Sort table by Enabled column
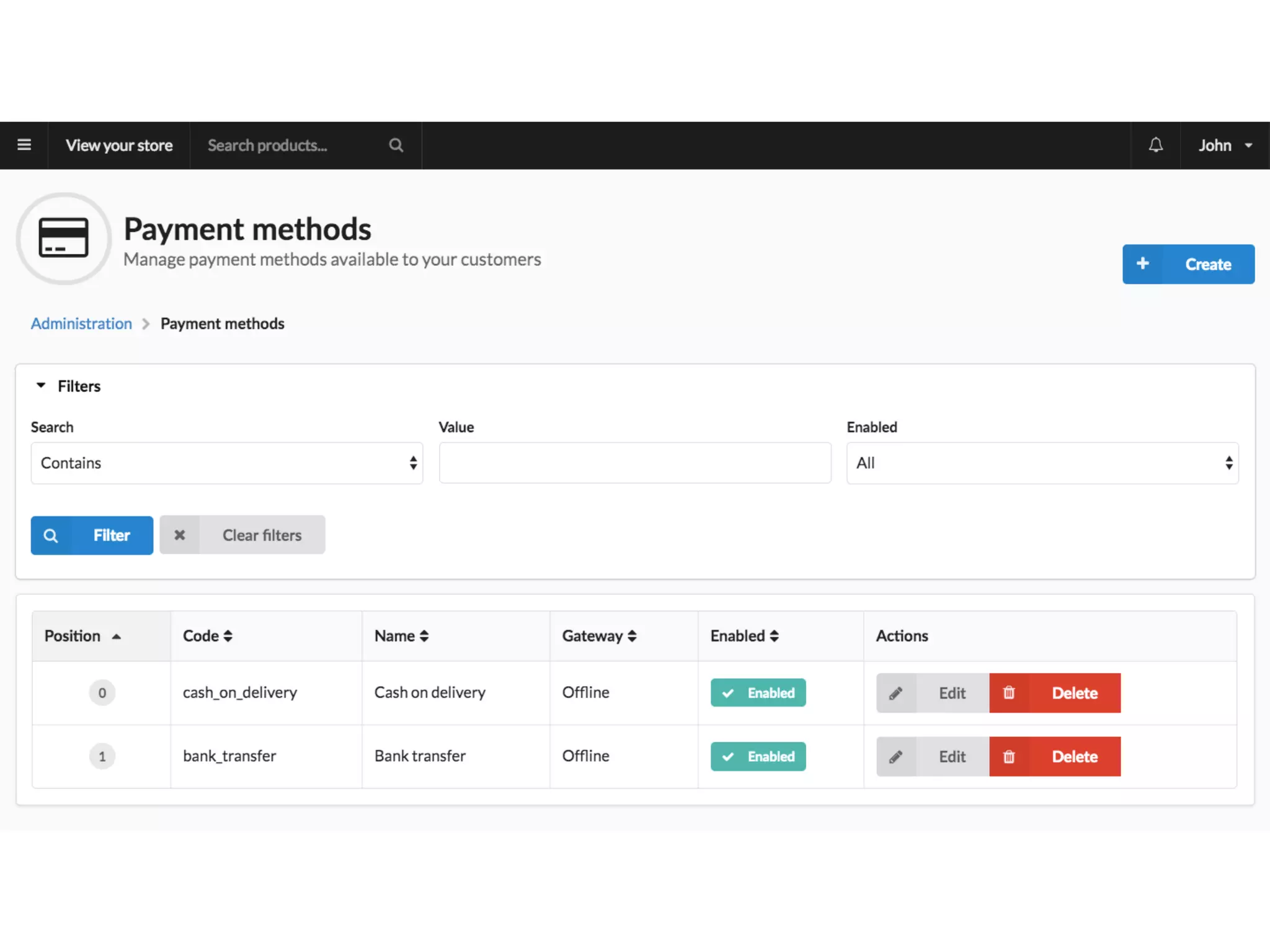 pos(744,636)
